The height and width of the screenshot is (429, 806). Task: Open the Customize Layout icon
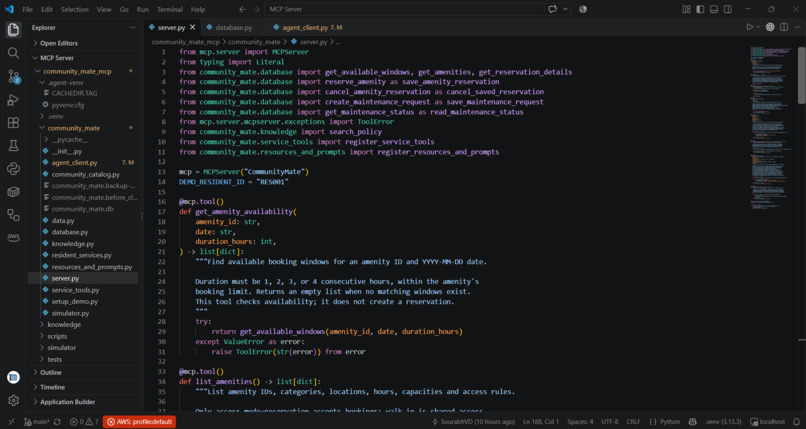tap(686, 9)
